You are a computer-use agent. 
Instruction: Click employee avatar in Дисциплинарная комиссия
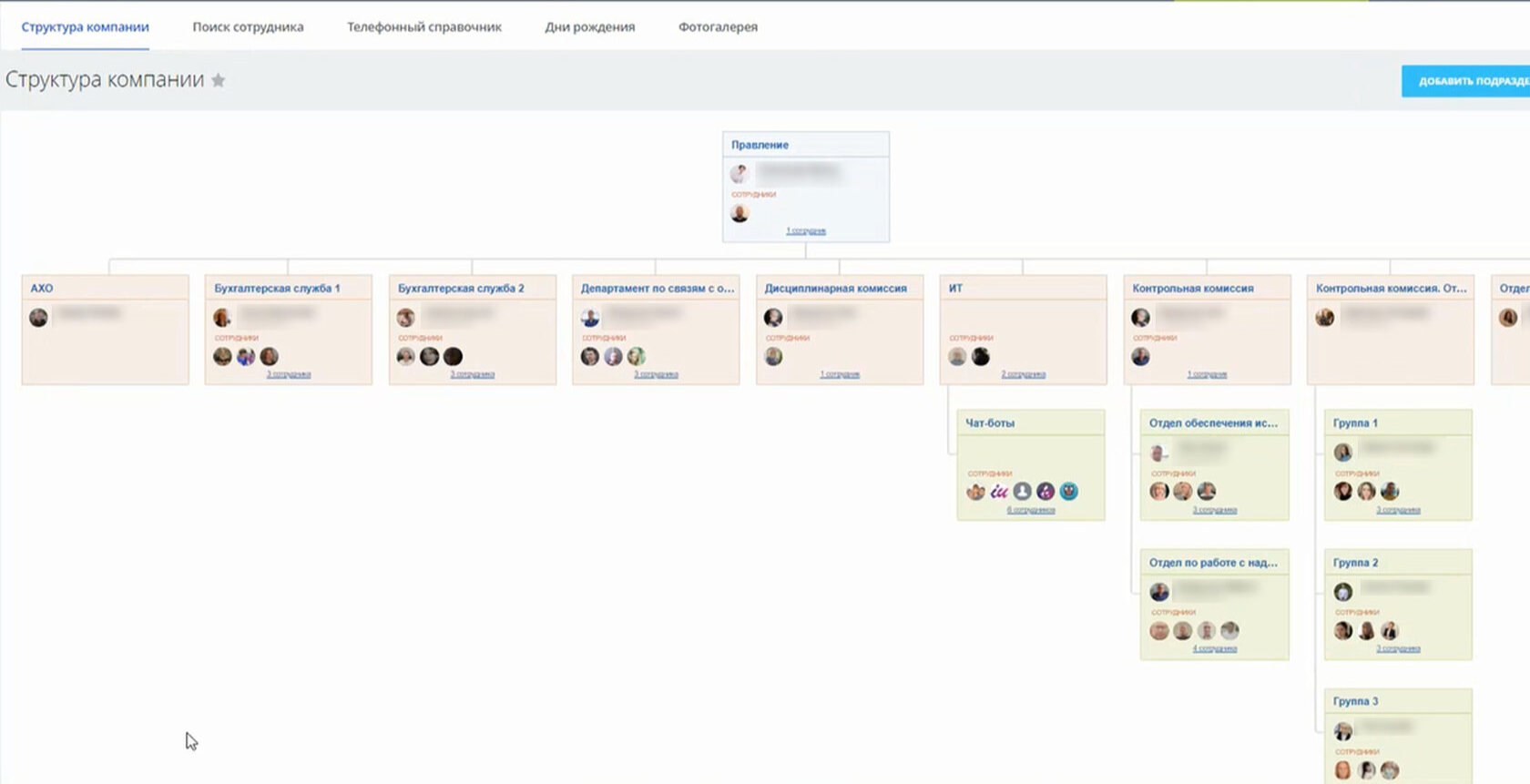773,357
